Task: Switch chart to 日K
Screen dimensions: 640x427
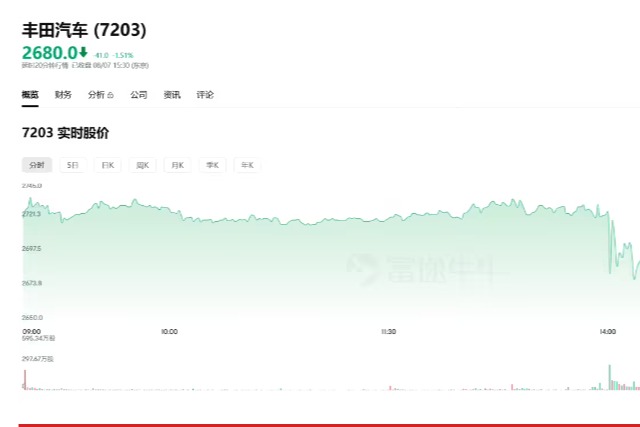Action: pyautogui.click(x=108, y=165)
